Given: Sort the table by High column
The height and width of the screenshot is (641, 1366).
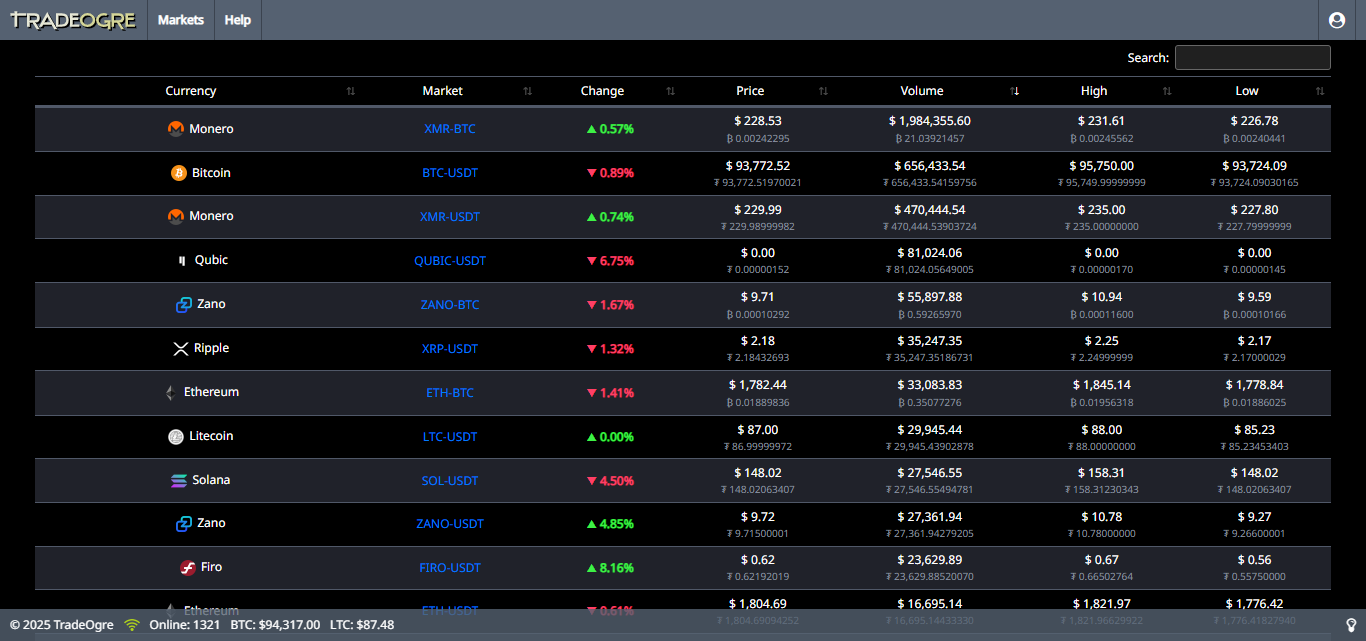Looking at the screenshot, I should pyautogui.click(x=1094, y=91).
